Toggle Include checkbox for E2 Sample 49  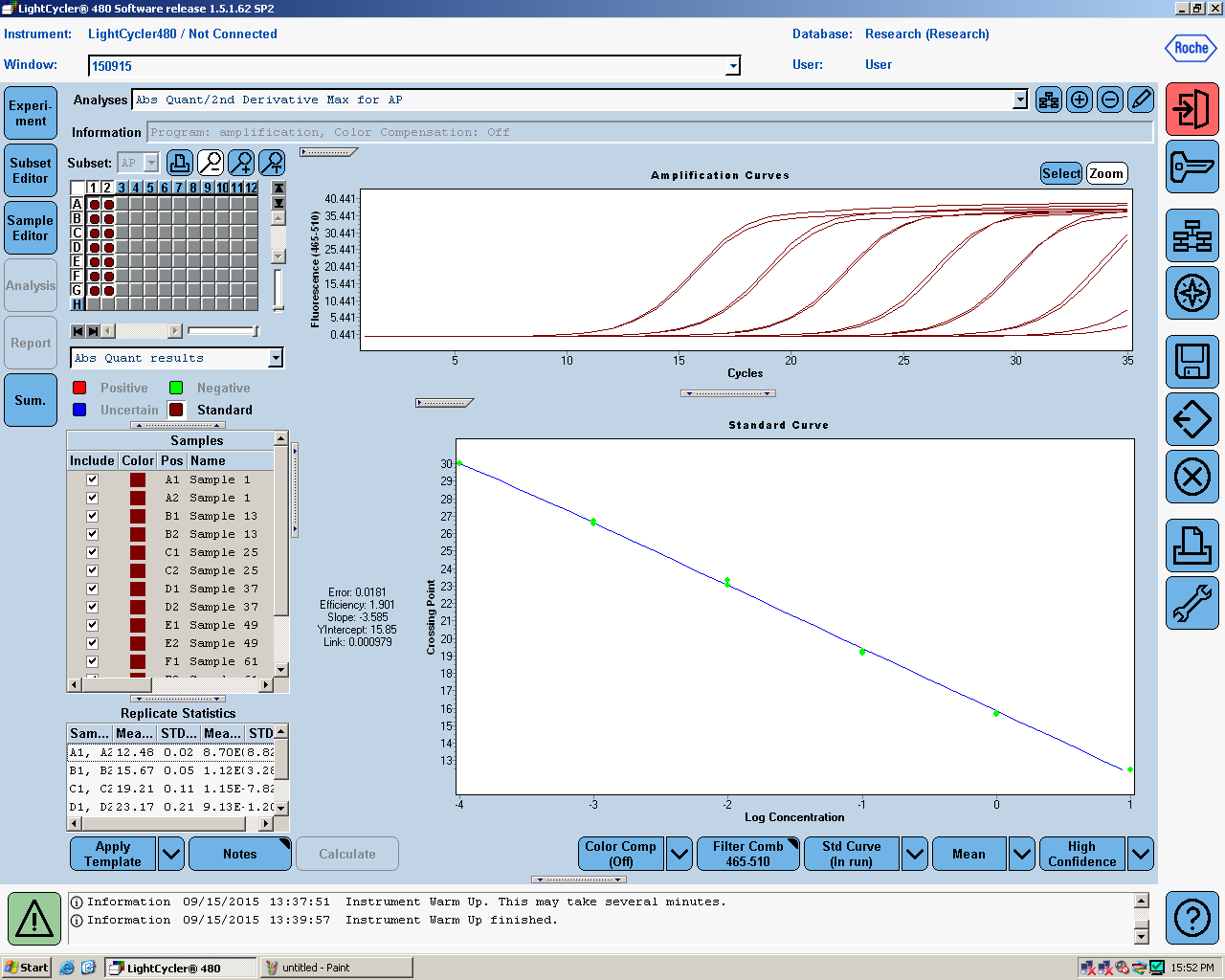(92, 643)
